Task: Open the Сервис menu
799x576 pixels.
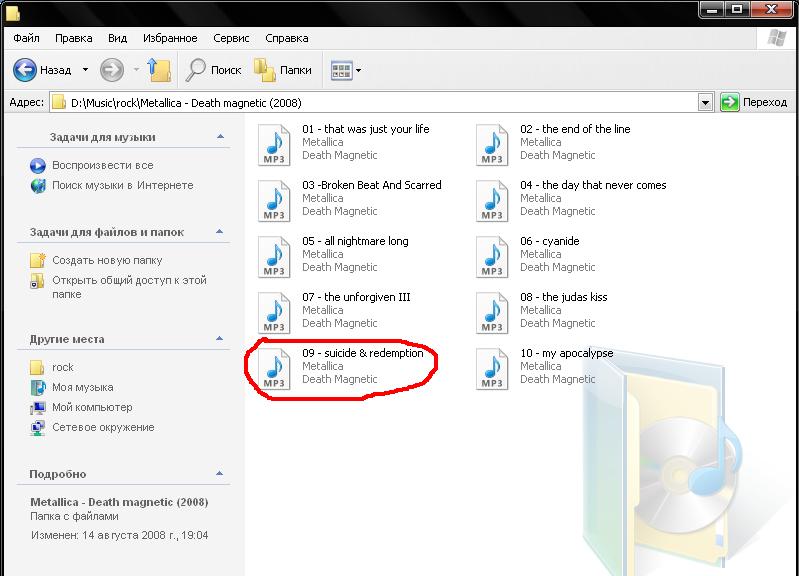Action: click(231, 38)
